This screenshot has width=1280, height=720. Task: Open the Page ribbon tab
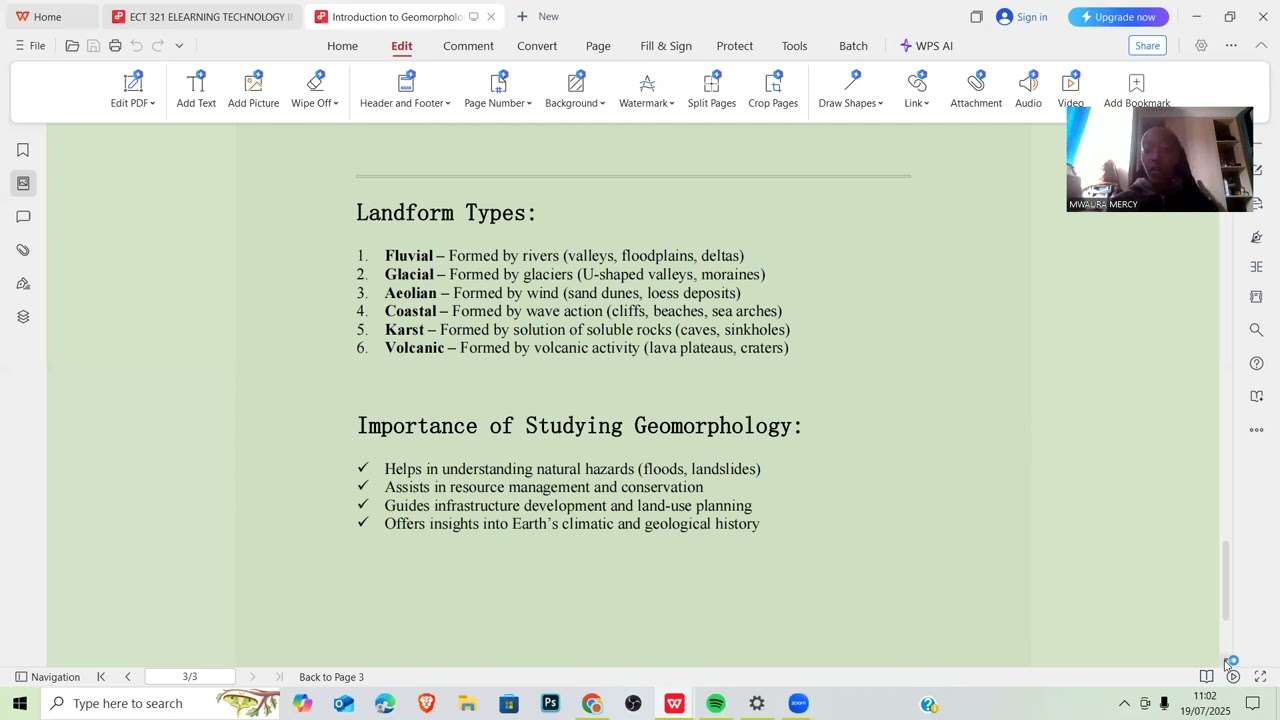click(x=598, y=46)
